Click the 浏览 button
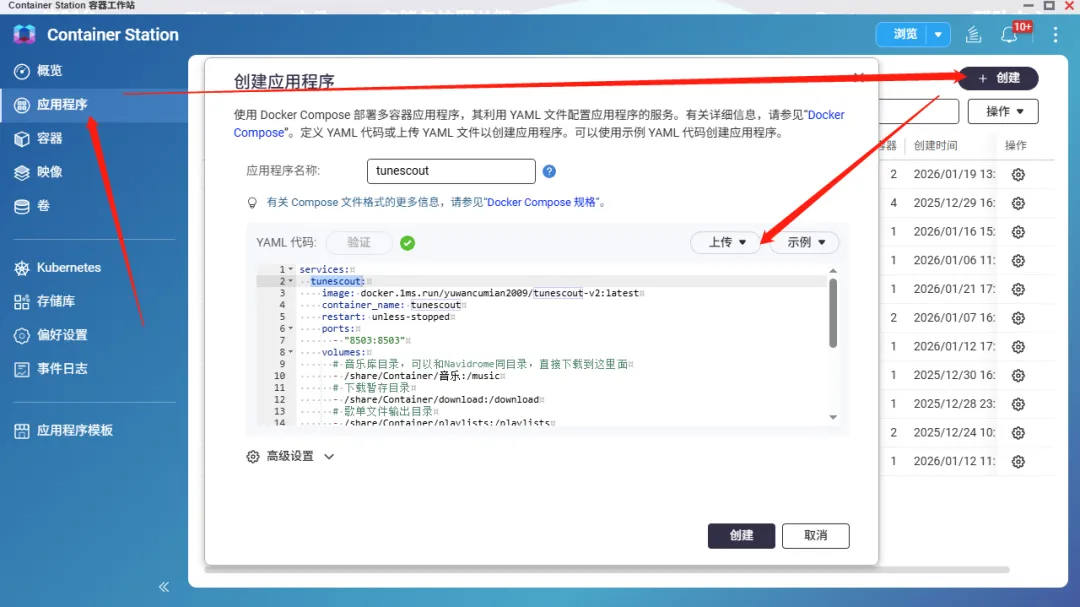The height and width of the screenshot is (607, 1080). coord(904,34)
